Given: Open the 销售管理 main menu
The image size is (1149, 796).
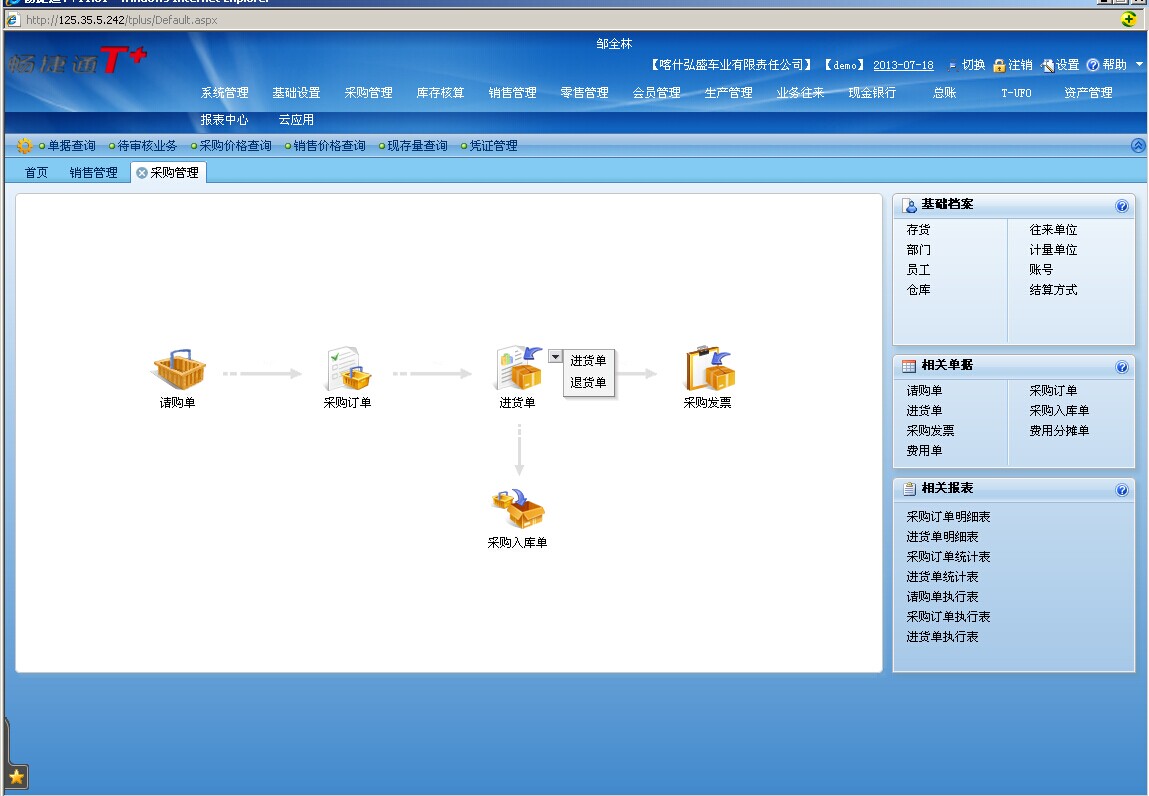Looking at the screenshot, I should click(513, 93).
